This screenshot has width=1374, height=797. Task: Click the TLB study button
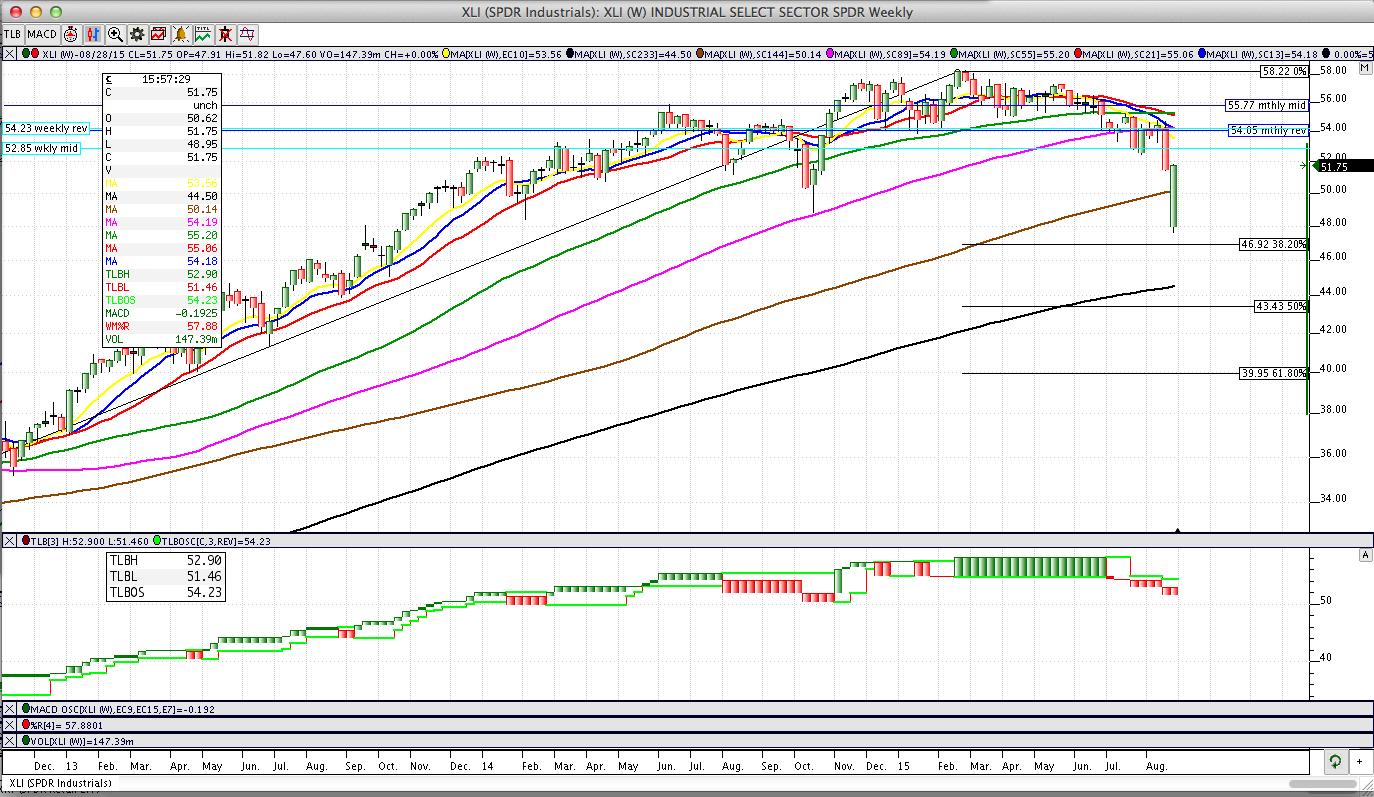coord(12,34)
